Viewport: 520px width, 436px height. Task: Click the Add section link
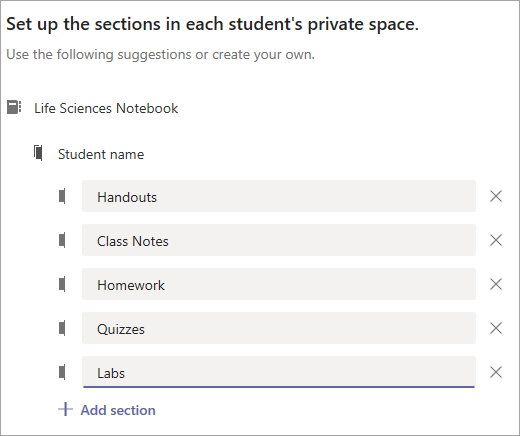click(x=118, y=410)
